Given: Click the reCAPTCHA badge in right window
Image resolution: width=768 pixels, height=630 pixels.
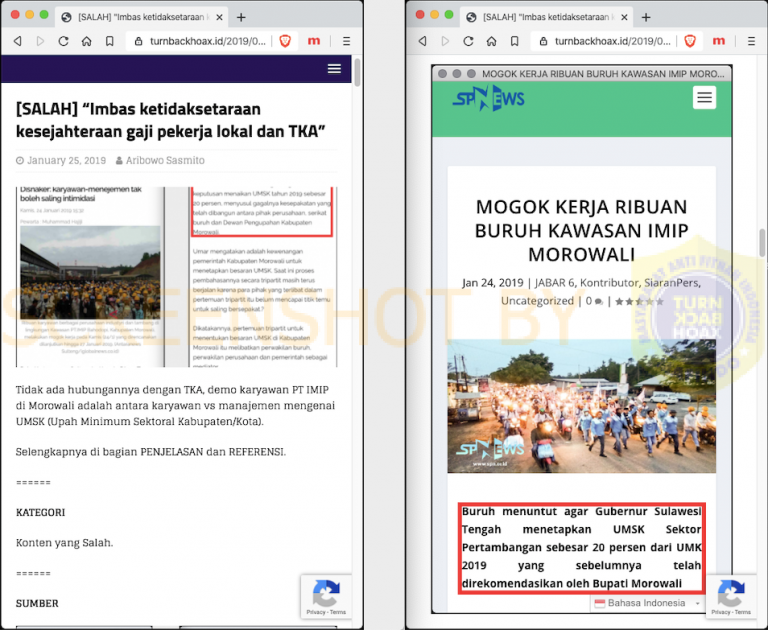Looking at the screenshot, I should coord(731,597).
